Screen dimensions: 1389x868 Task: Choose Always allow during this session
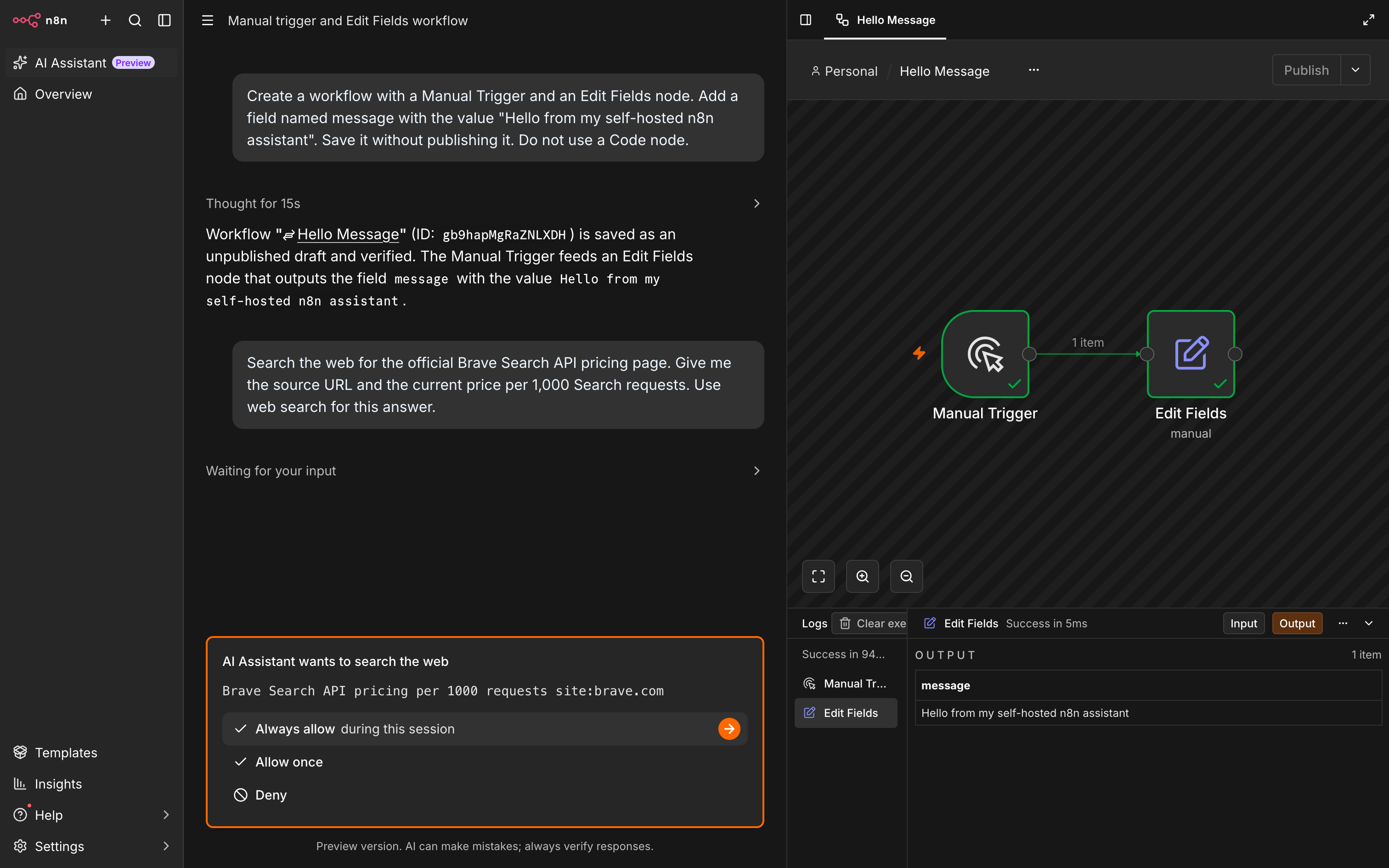click(485, 728)
